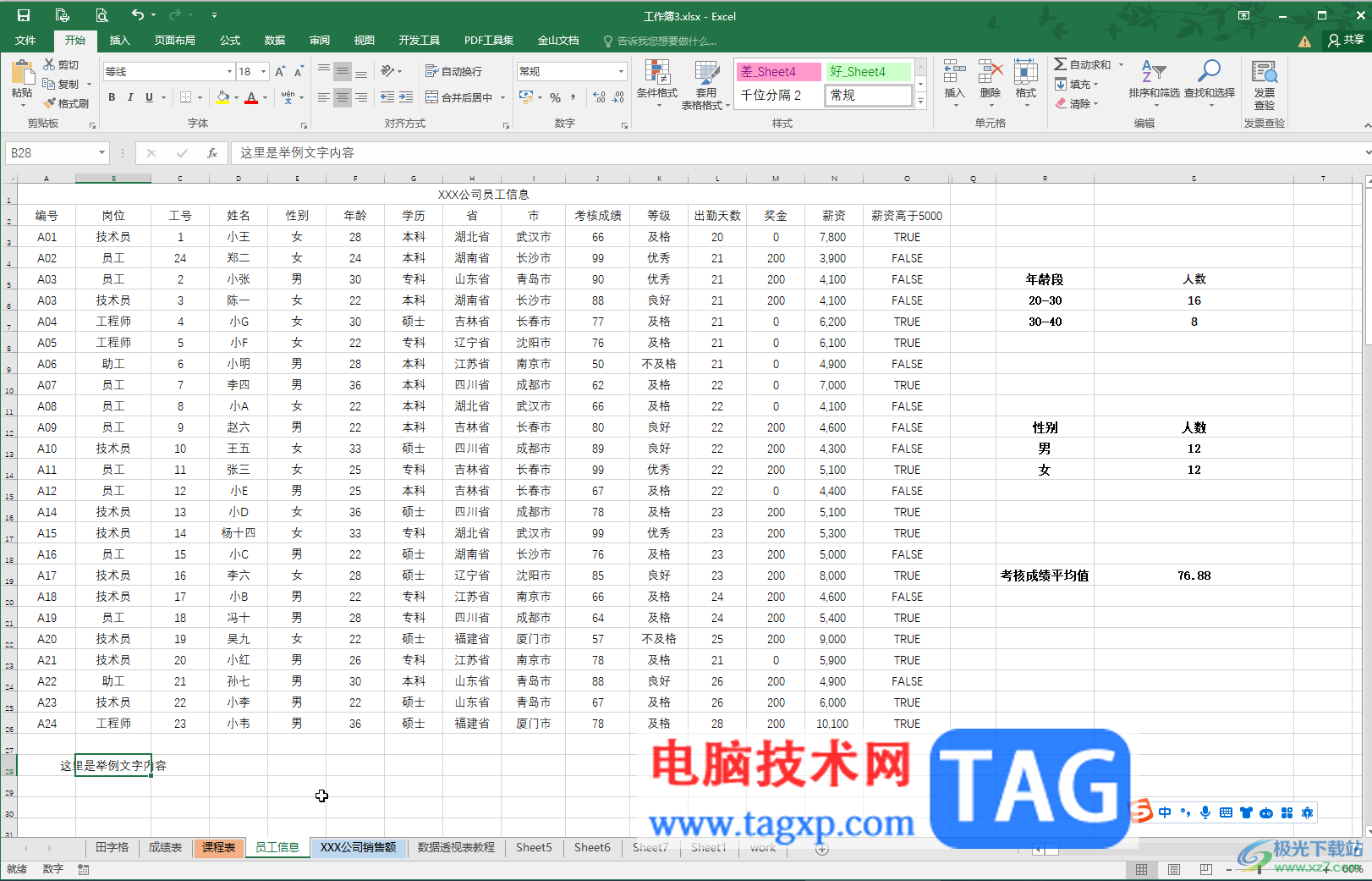Click the 共享 (Share) button
Viewport: 1372px width, 881px height.
point(1346,40)
